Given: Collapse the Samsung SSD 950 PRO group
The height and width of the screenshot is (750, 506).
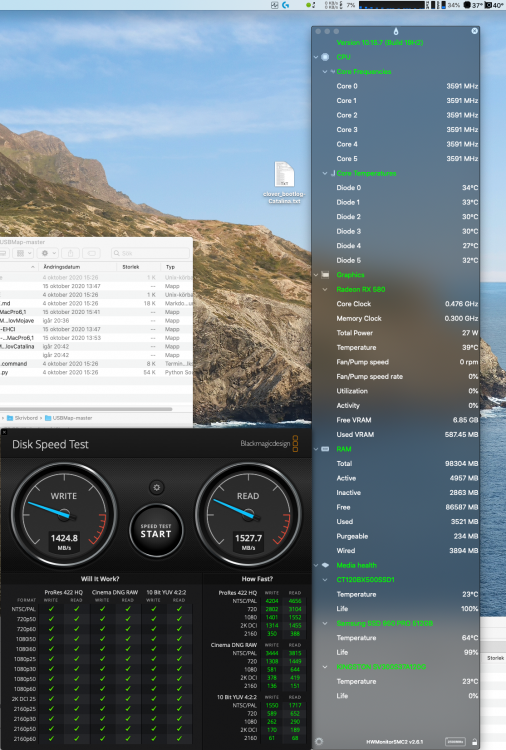Looking at the screenshot, I should coord(325,623).
